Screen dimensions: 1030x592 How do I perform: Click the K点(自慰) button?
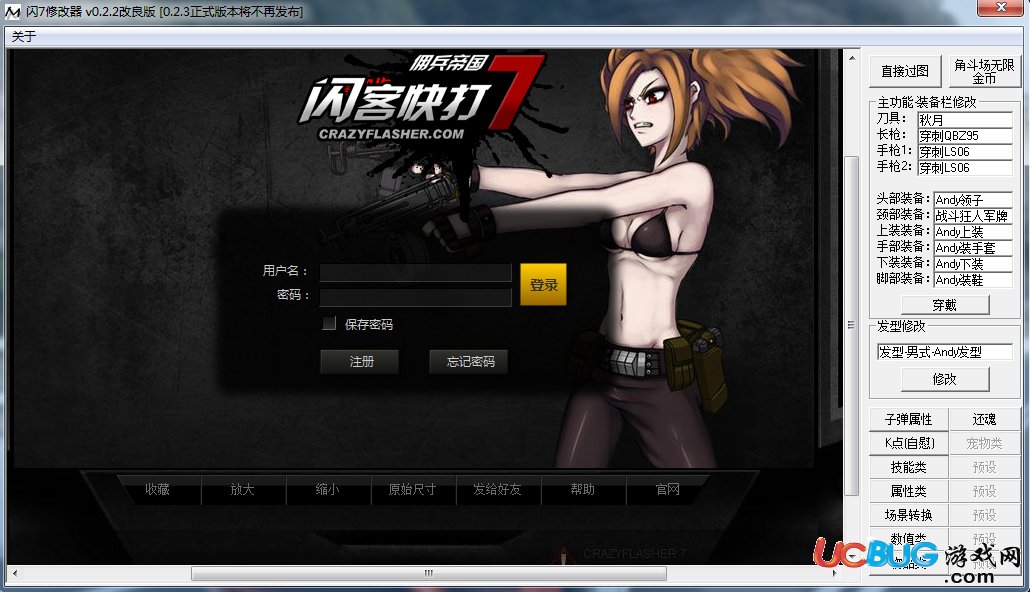[908, 444]
